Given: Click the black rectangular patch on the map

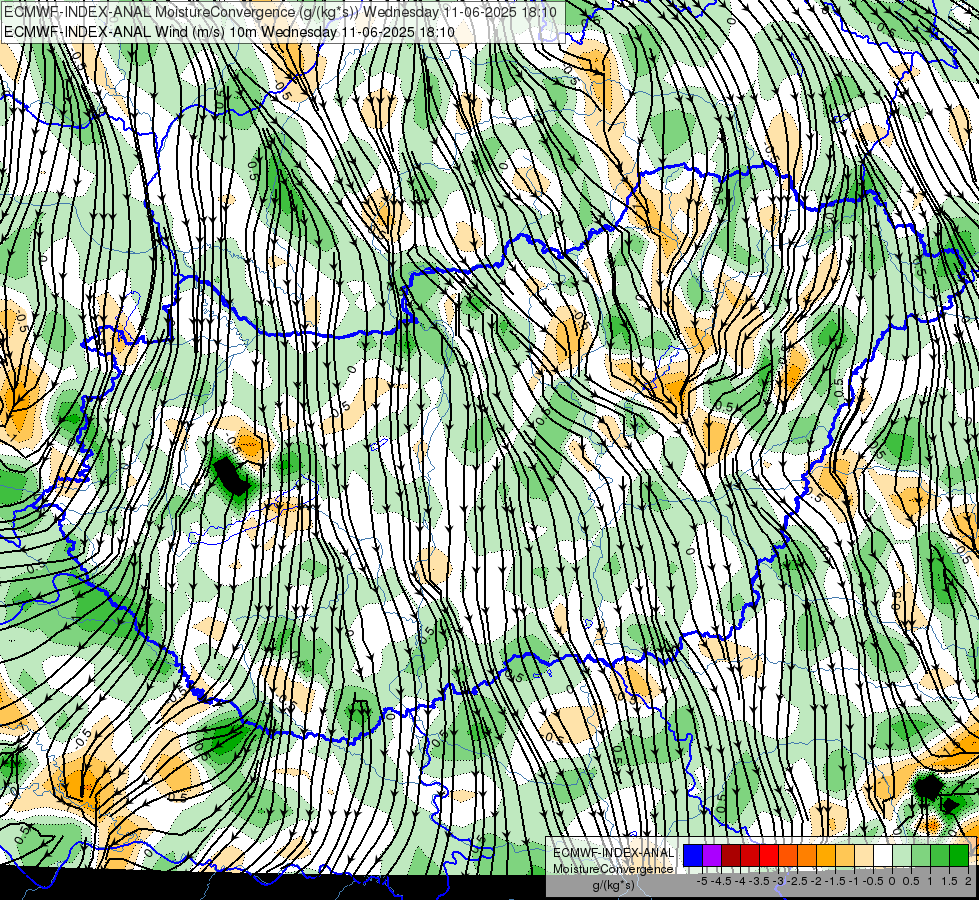Looking at the screenshot, I should coord(231,477).
